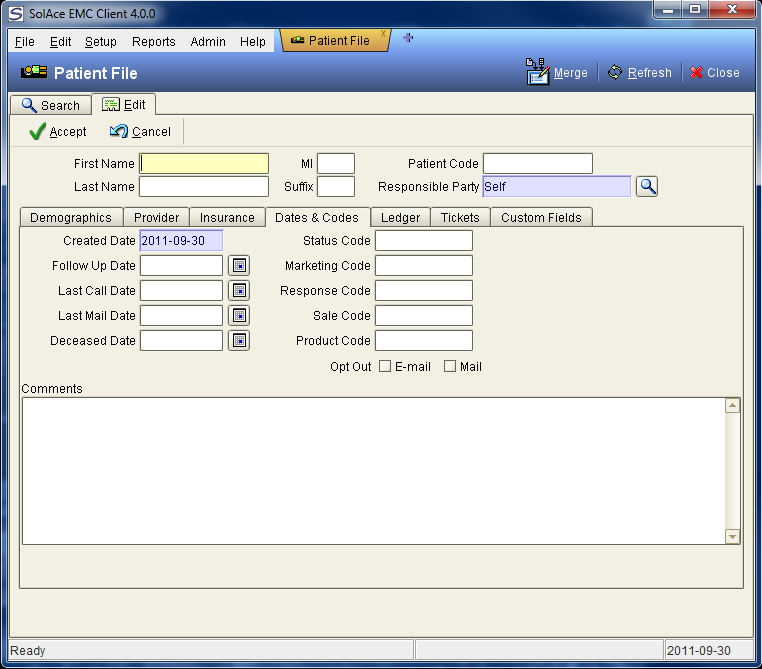Click the Cancel button
Viewport: 762px width, 669px height.
[140, 132]
